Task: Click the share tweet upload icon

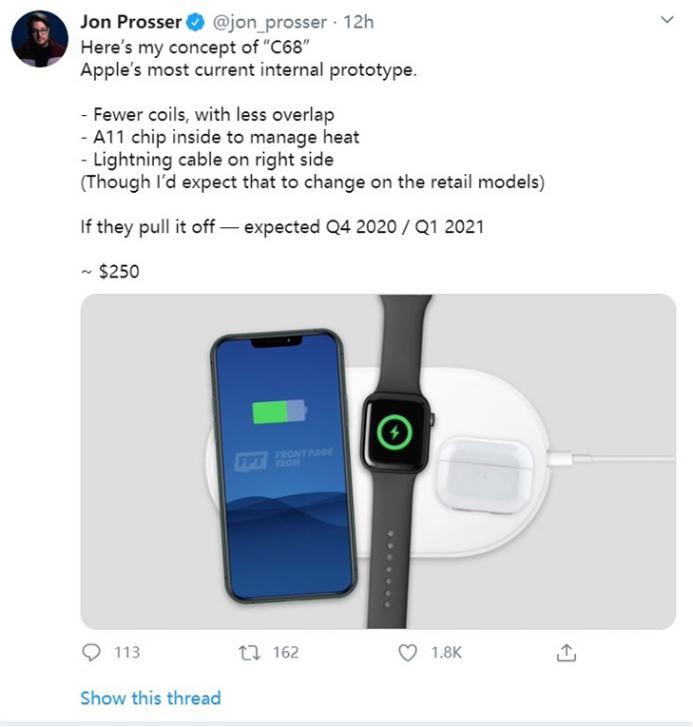Action: click(x=566, y=653)
